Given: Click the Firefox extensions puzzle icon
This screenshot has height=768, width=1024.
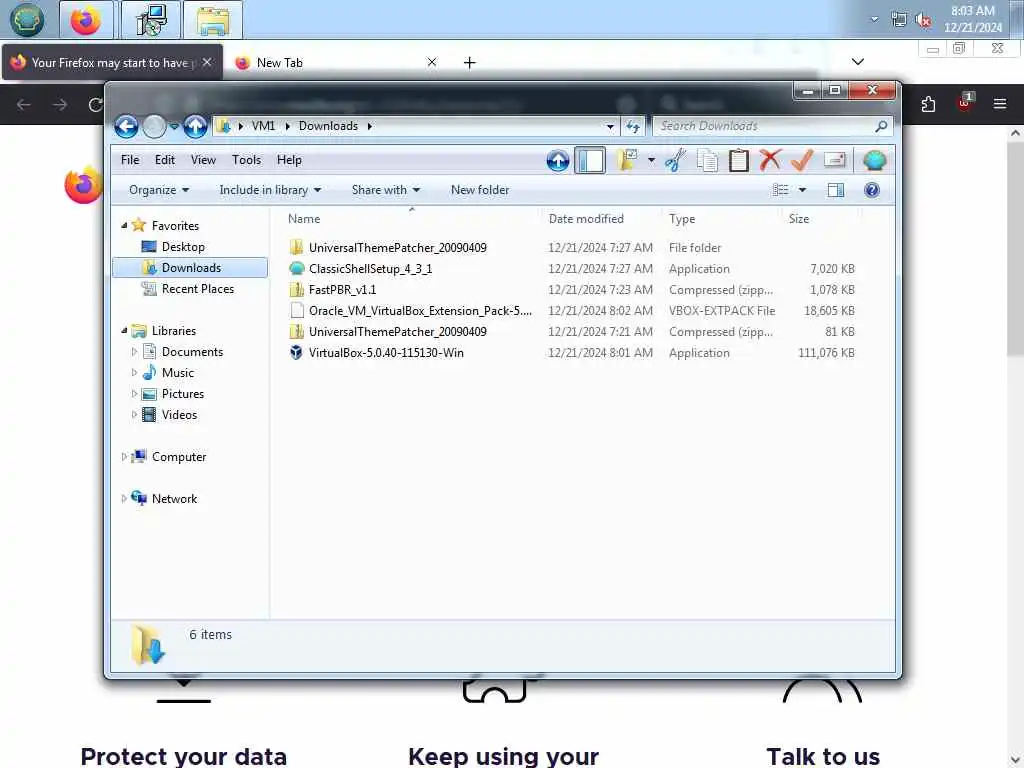Looking at the screenshot, I should click(x=928, y=104).
